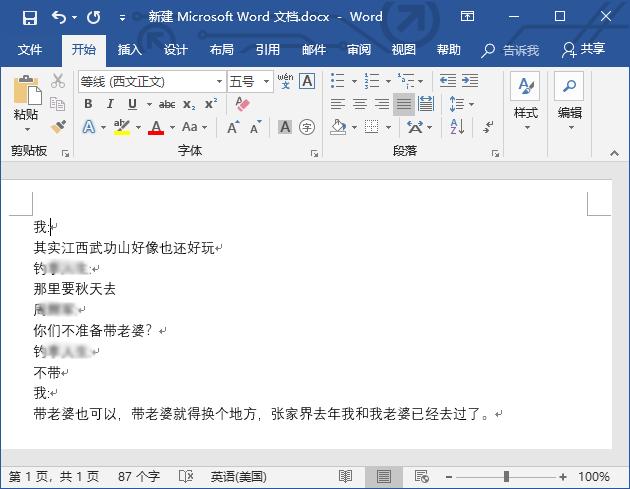630x489 pixels.
Task: Cut selection with the scissors icon
Action: pos(58,81)
